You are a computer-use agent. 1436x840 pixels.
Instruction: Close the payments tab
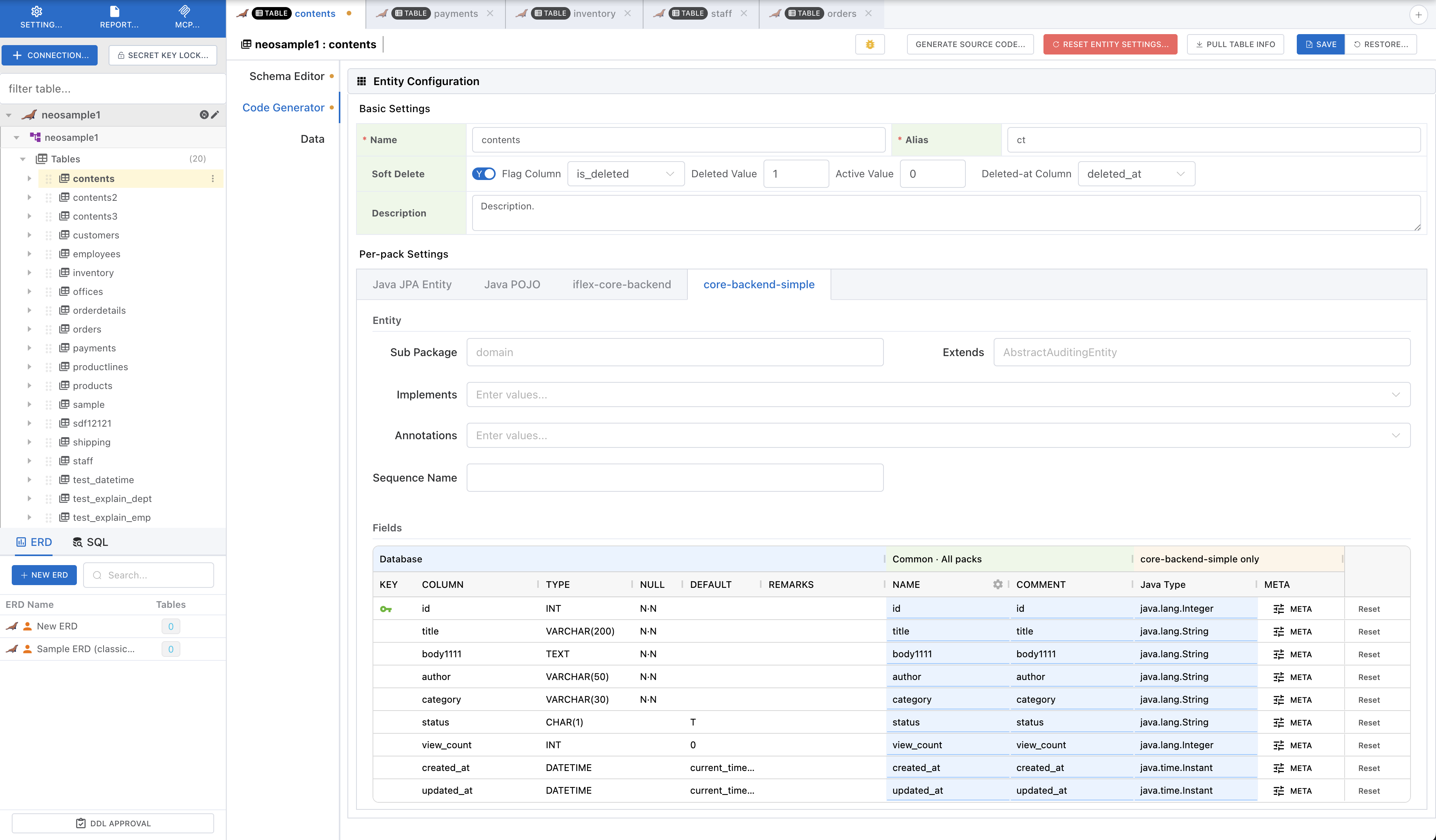[490, 13]
